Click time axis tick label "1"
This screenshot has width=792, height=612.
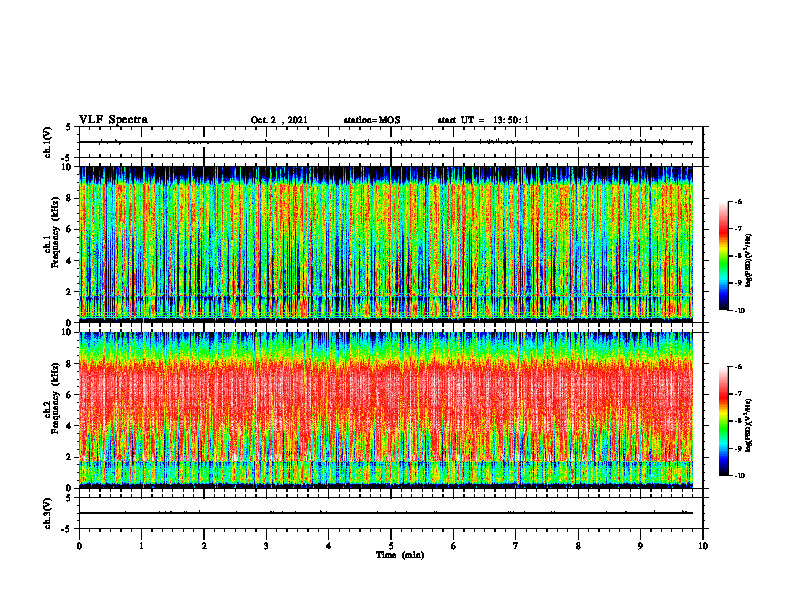(141, 546)
